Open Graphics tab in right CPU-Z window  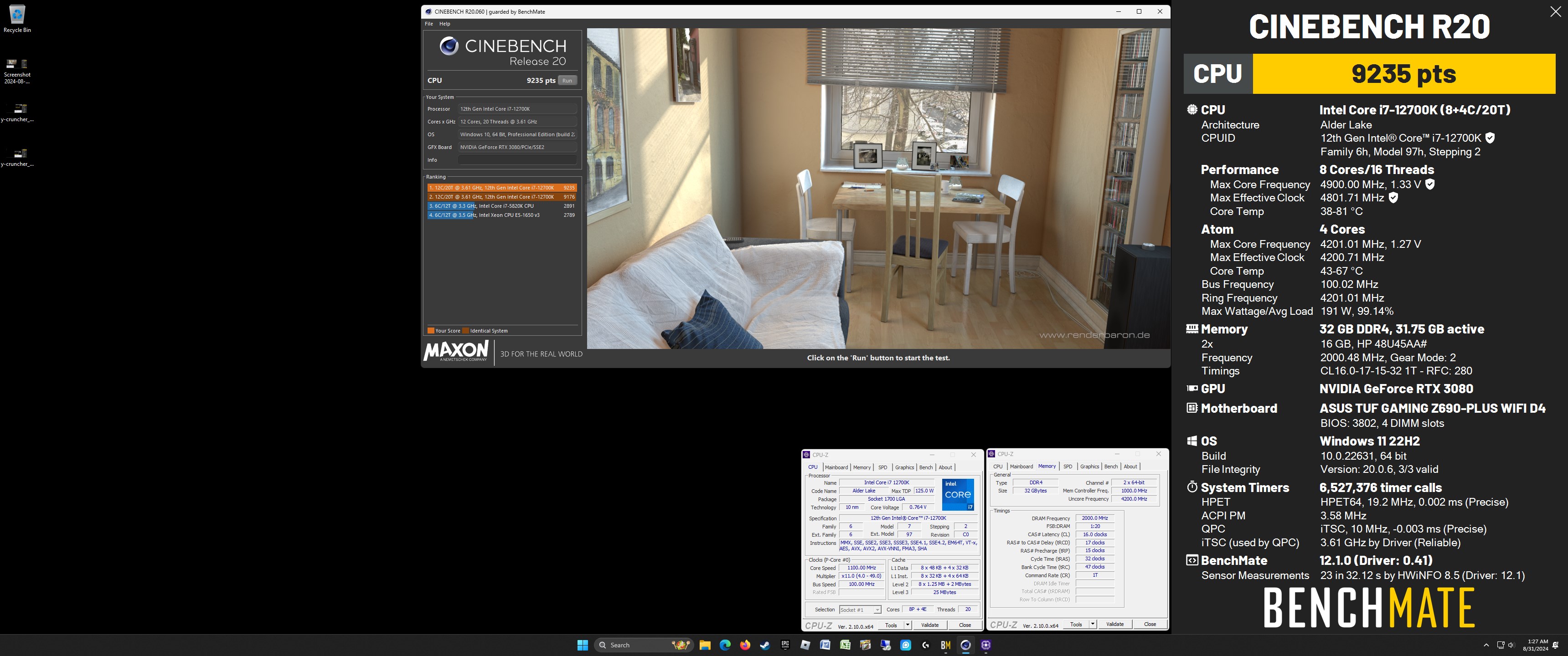click(1089, 467)
